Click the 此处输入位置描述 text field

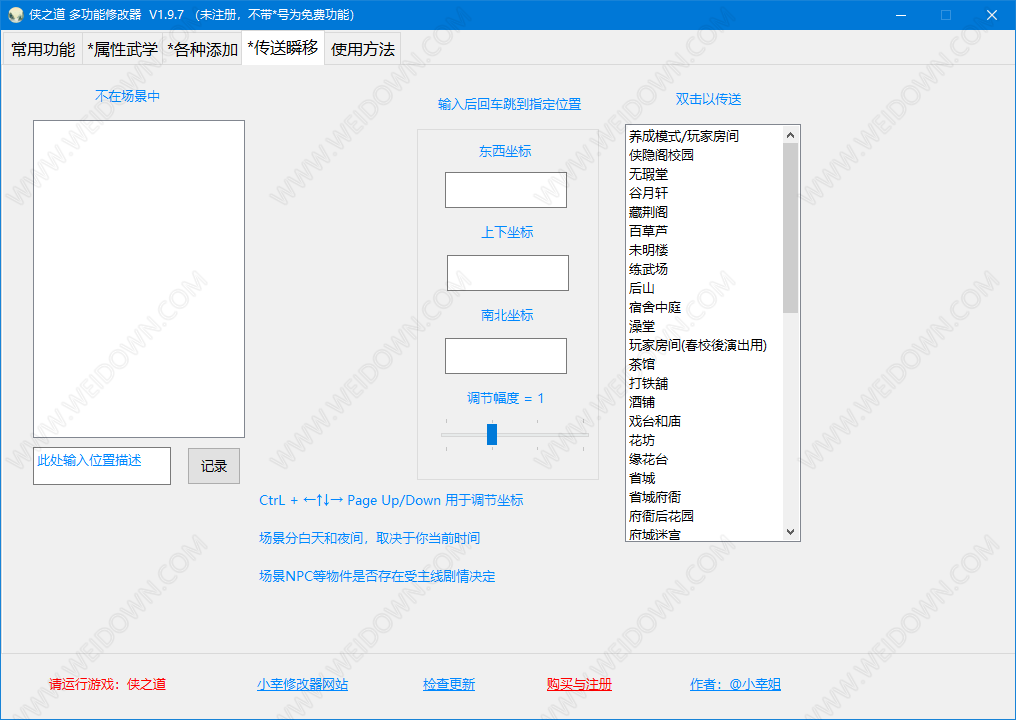(102, 466)
